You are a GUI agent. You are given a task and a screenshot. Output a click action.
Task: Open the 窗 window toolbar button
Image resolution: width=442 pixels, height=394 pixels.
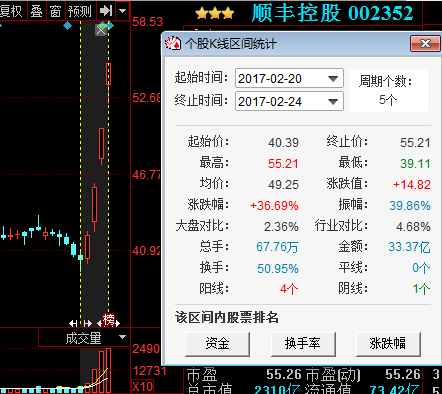click(56, 11)
